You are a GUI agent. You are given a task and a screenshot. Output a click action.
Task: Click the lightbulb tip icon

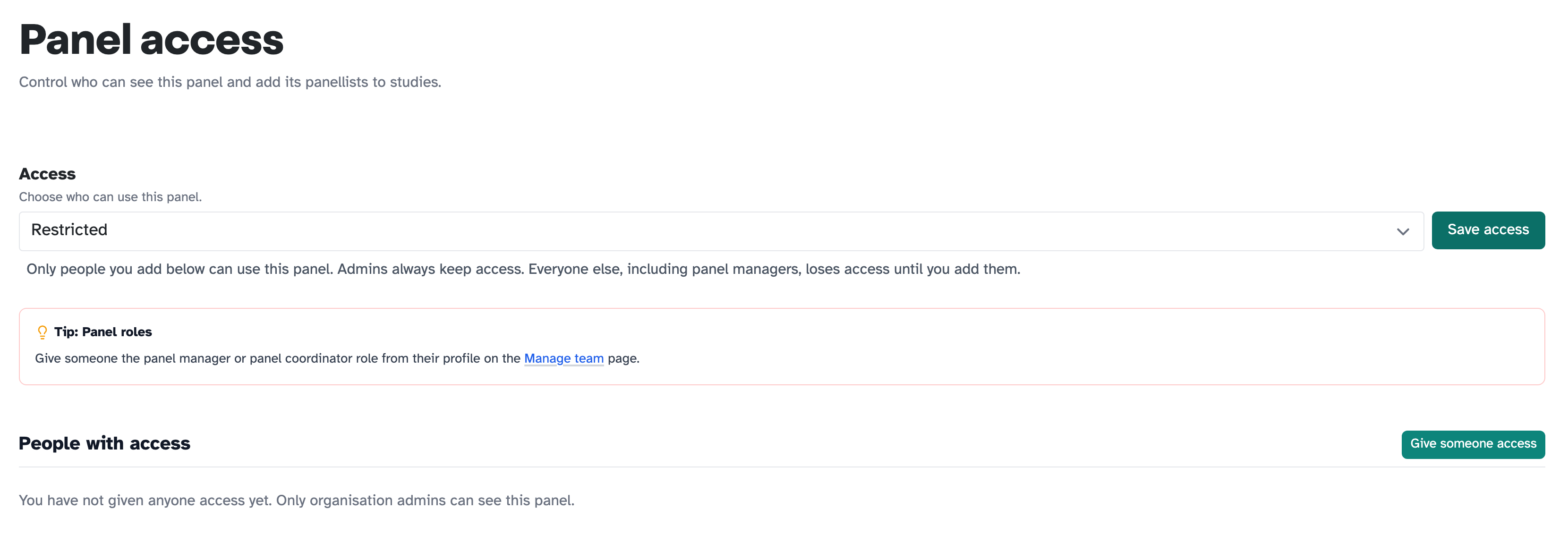[x=42, y=332]
